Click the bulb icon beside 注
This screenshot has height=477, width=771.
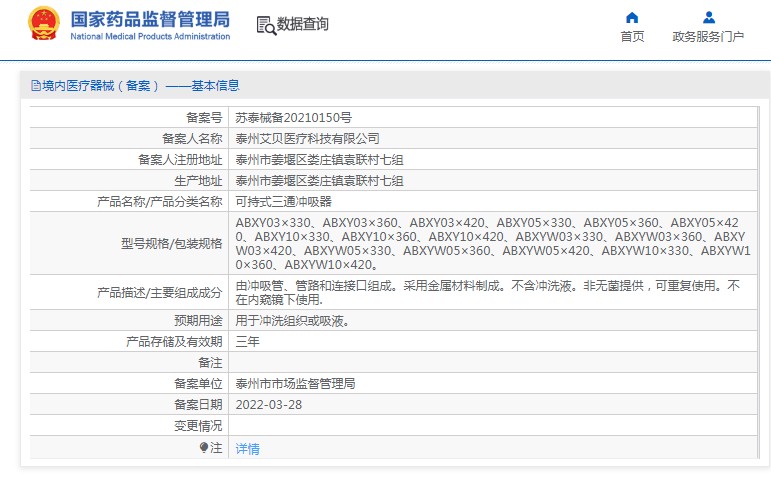(x=204, y=447)
